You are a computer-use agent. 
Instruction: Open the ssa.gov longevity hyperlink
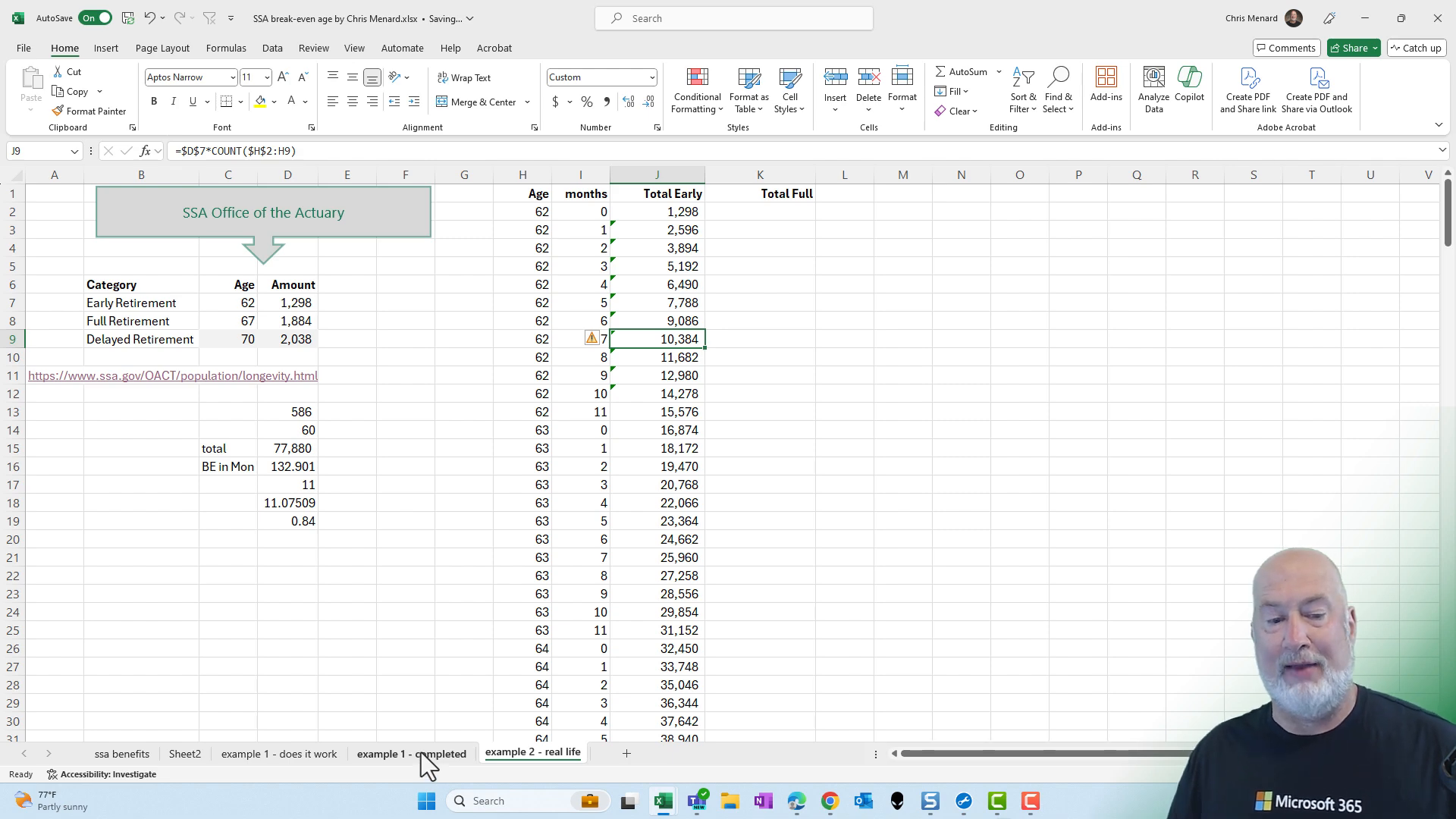[173, 375]
